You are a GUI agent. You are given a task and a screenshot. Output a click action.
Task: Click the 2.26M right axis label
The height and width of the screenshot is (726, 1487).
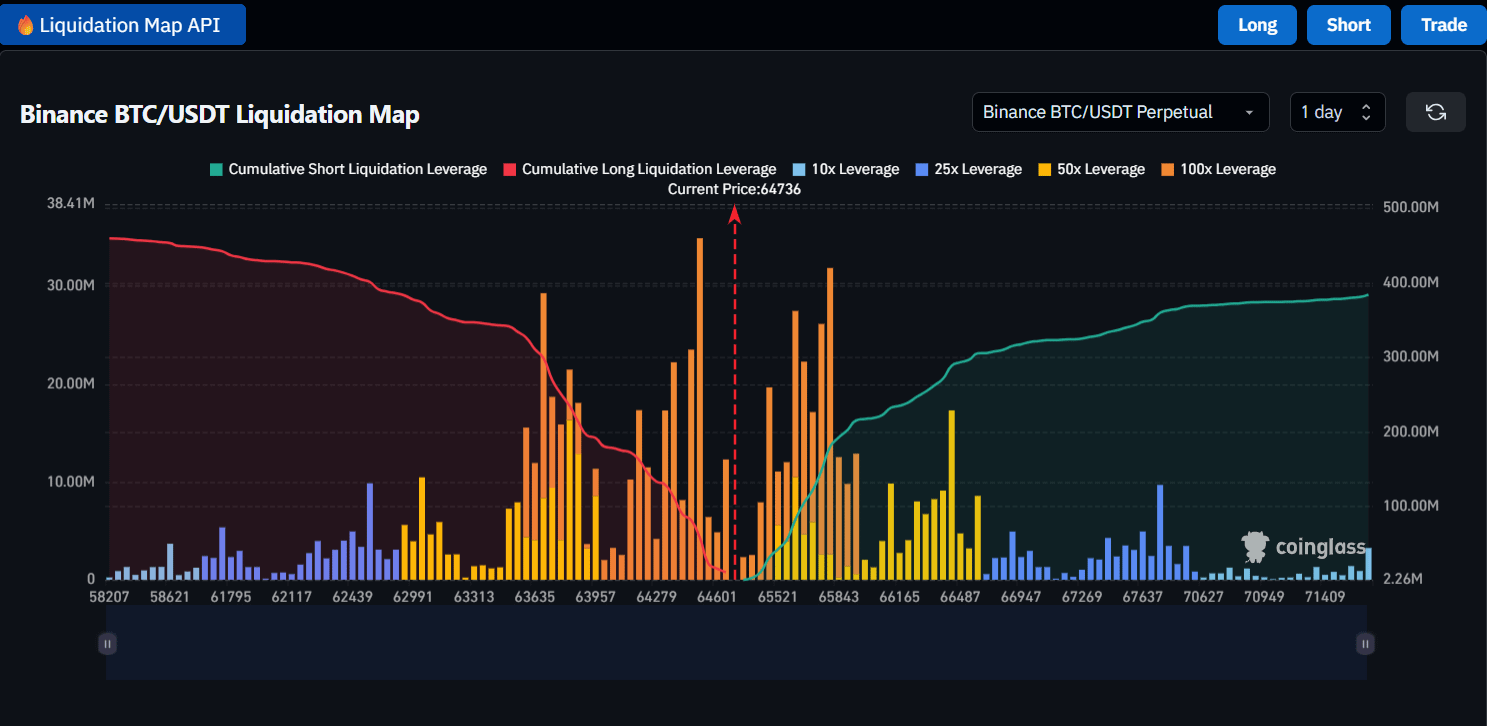tap(1401, 579)
